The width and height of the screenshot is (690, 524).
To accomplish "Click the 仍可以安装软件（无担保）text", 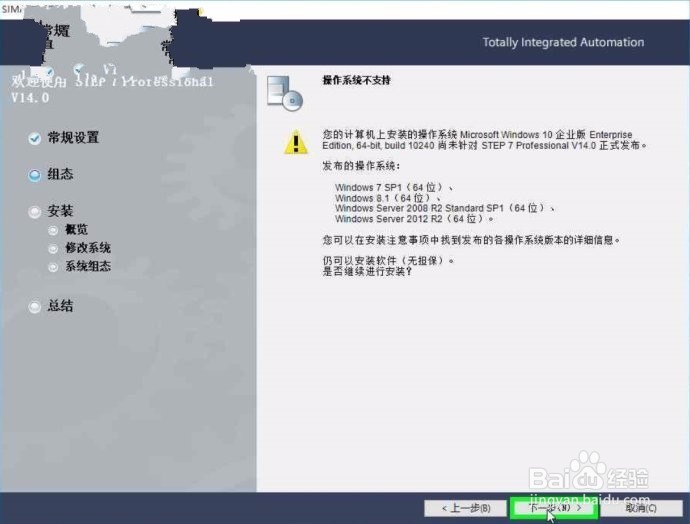I will (x=388, y=260).
